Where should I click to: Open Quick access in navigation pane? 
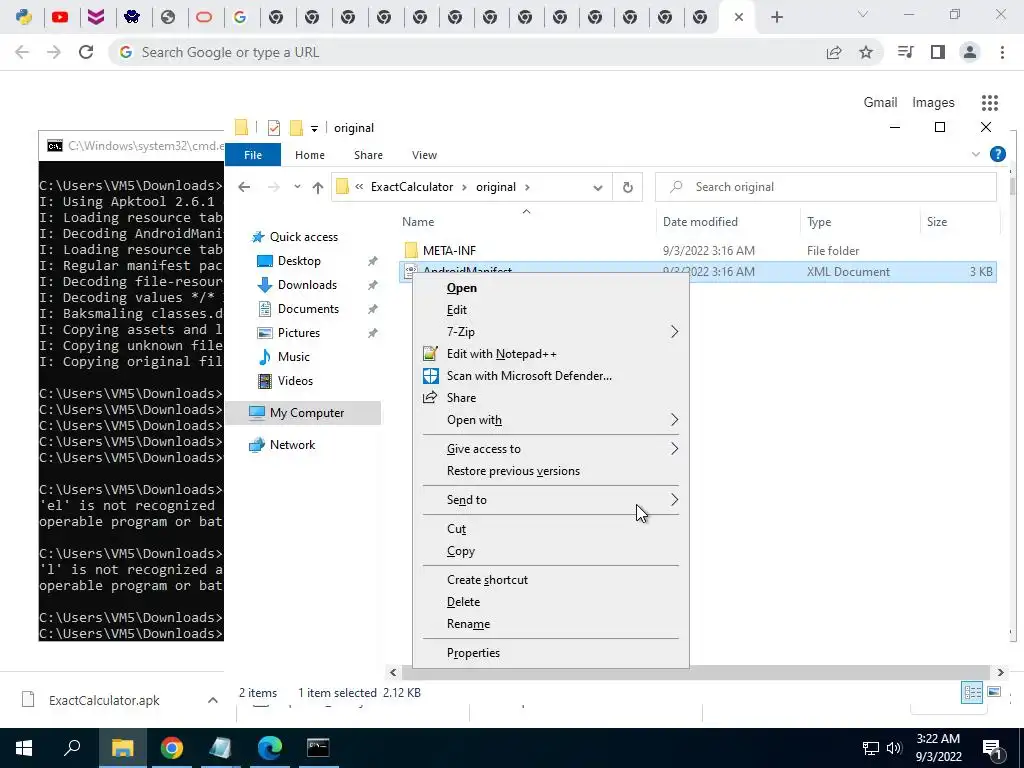(304, 236)
